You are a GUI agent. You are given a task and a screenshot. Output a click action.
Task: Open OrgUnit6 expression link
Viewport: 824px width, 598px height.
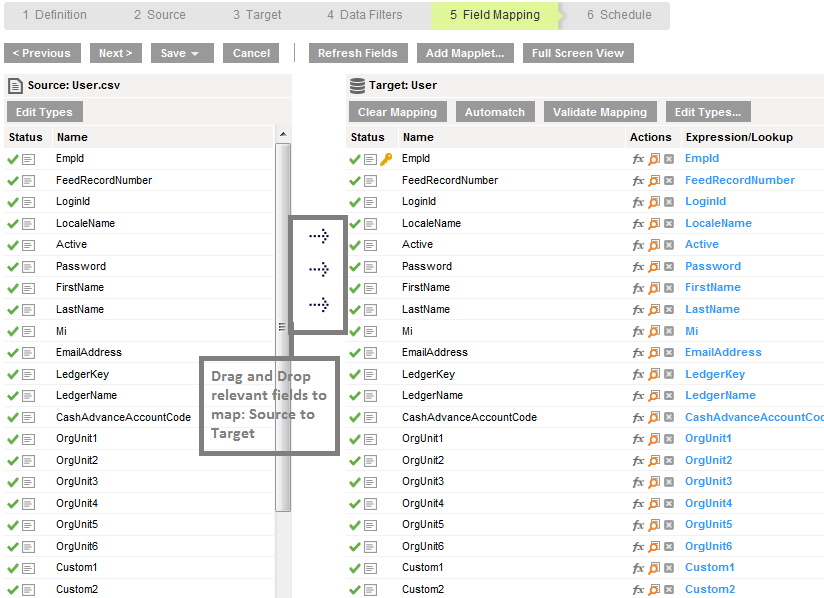tap(708, 547)
